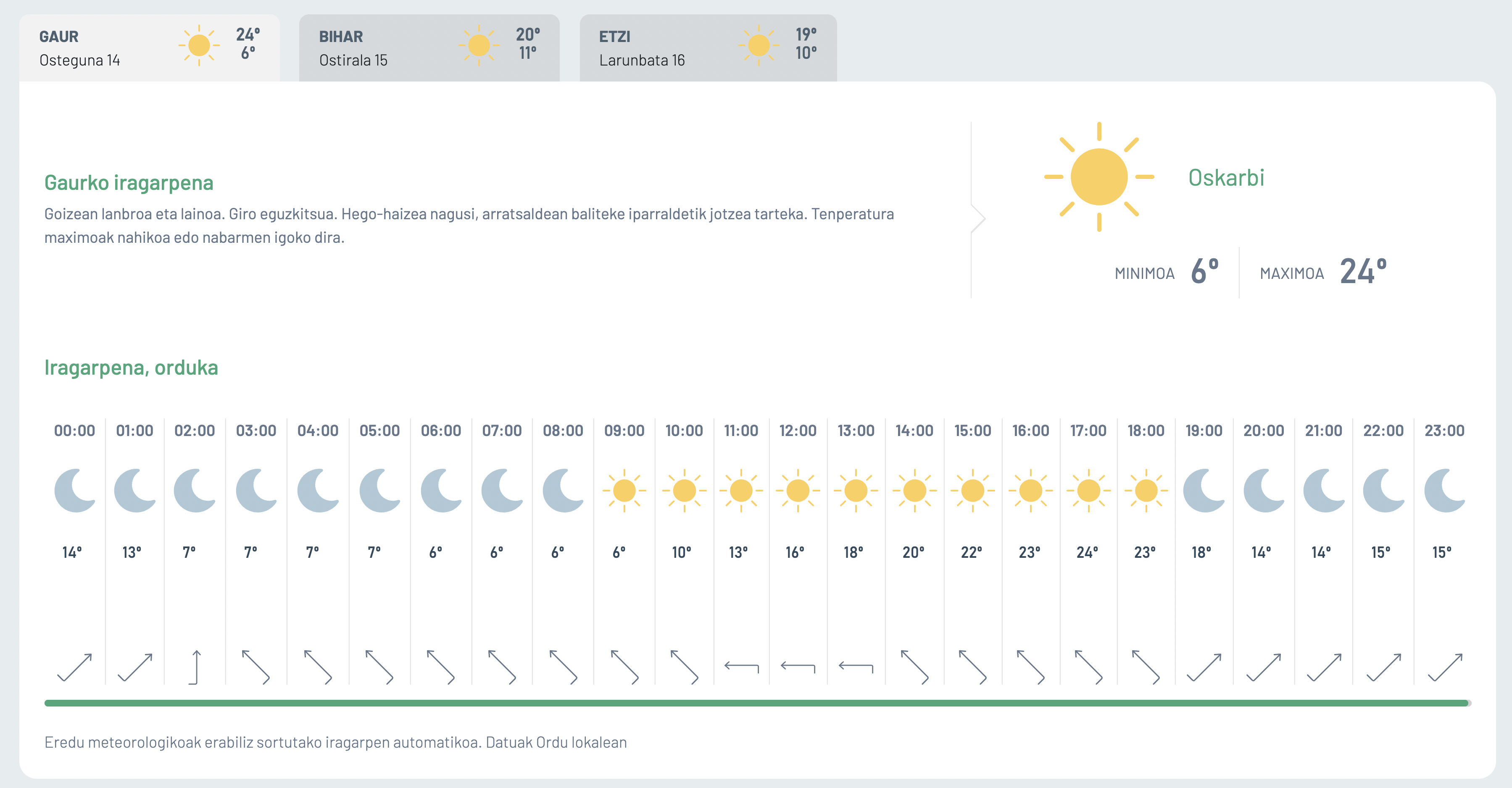Click the moon icon at 00:00
1512x788 pixels.
[x=75, y=491]
